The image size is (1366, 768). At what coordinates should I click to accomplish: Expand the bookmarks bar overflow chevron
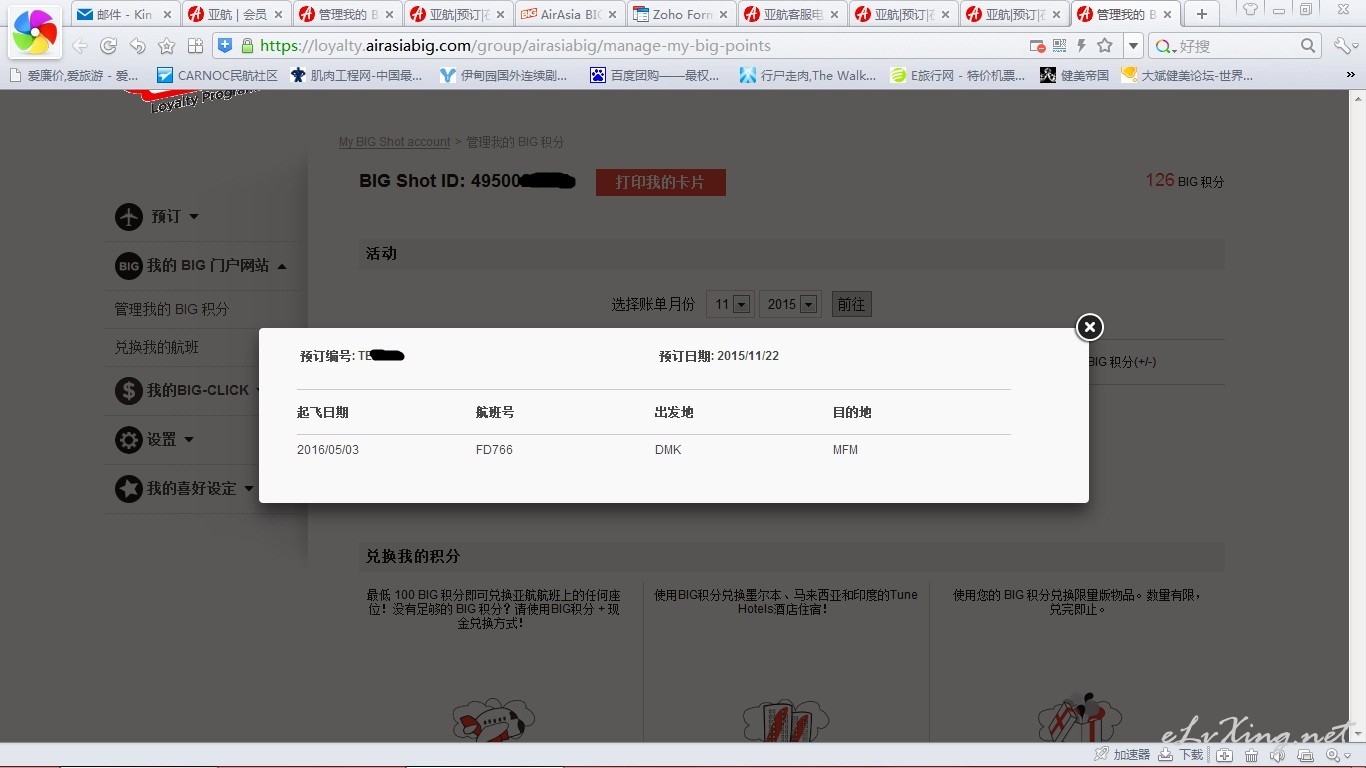click(x=1351, y=75)
